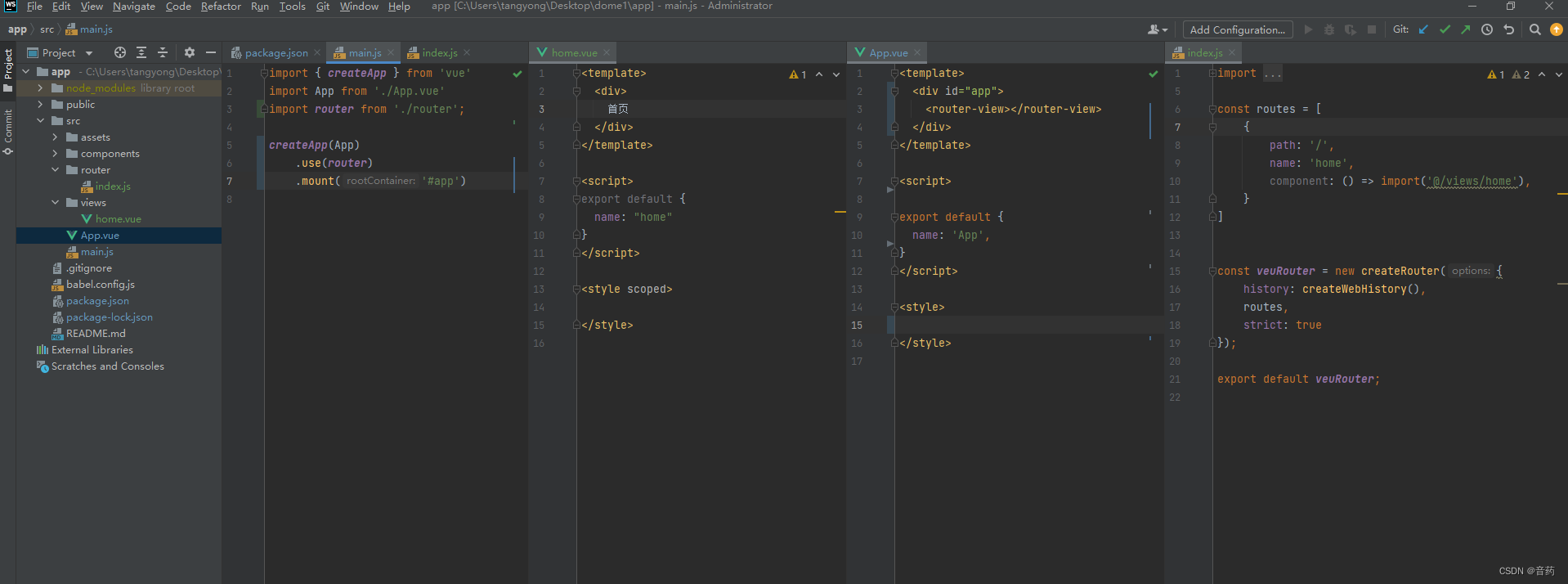Click previous problem arrow in router index.js editor
The height and width of the screenshot is (584, 1568).
(1542, 74)
